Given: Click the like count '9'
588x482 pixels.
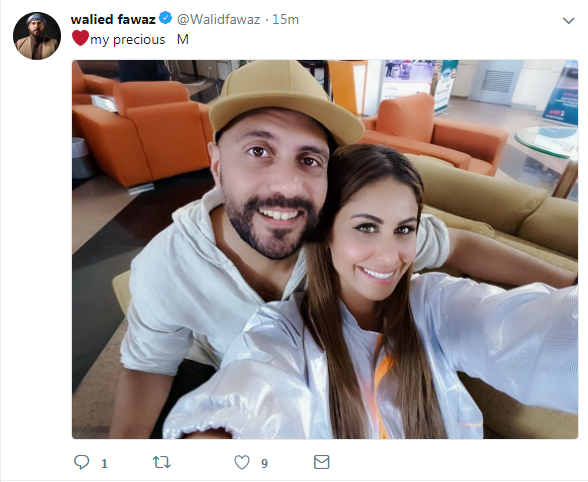Looking at the screenshot, I should [x=264, y=464].
